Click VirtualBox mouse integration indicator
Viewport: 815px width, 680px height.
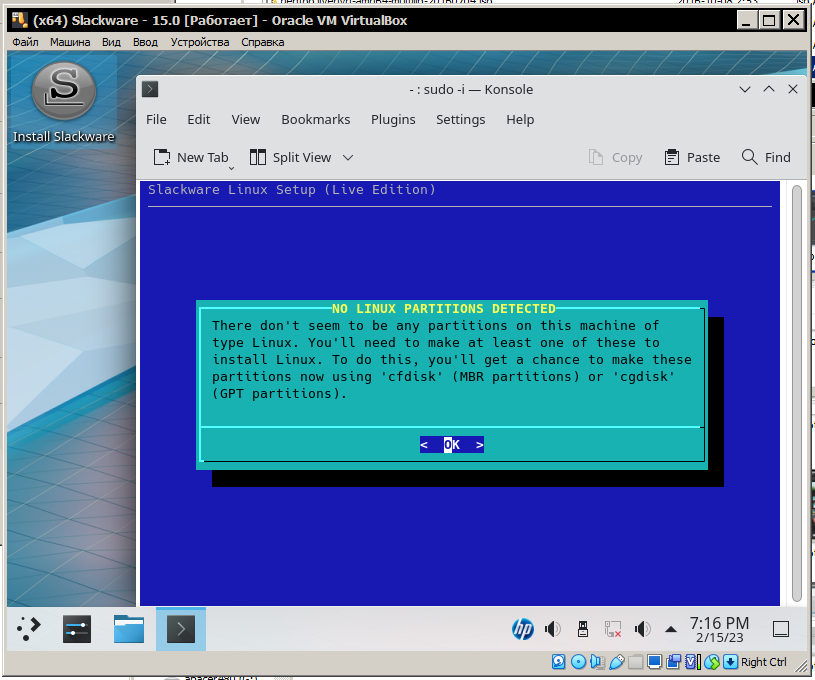pyautogui.click(x=712, y=662)
